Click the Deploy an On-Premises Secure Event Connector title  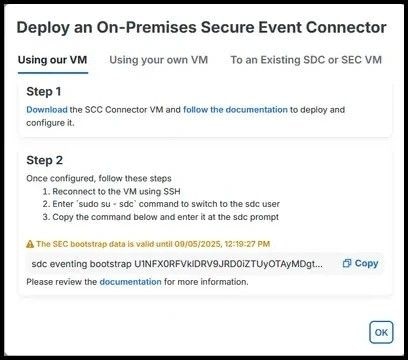click(x=202, y=27)
